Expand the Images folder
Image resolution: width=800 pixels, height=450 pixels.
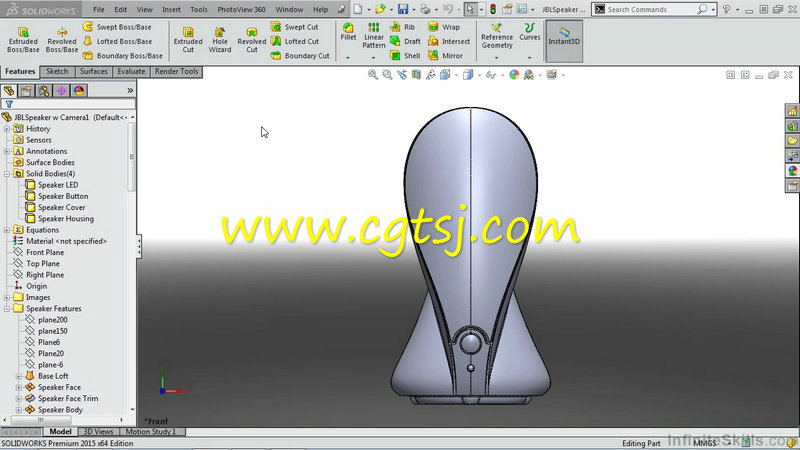coord(7,297)
